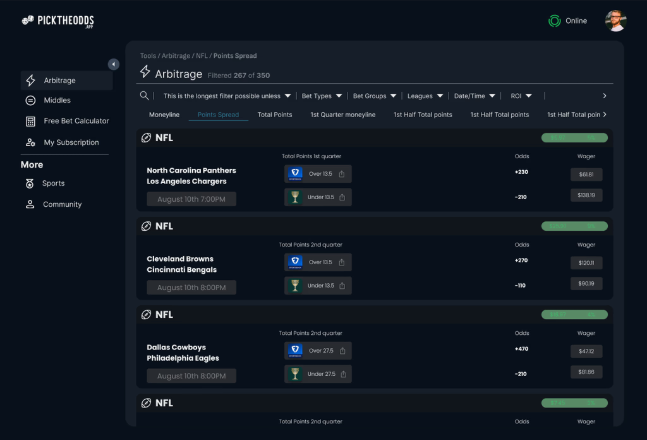Viewport: 647px width, 440px height.
Task: Click the Under 13.5 bet for Browns game
Action: [x=318, y=286]
